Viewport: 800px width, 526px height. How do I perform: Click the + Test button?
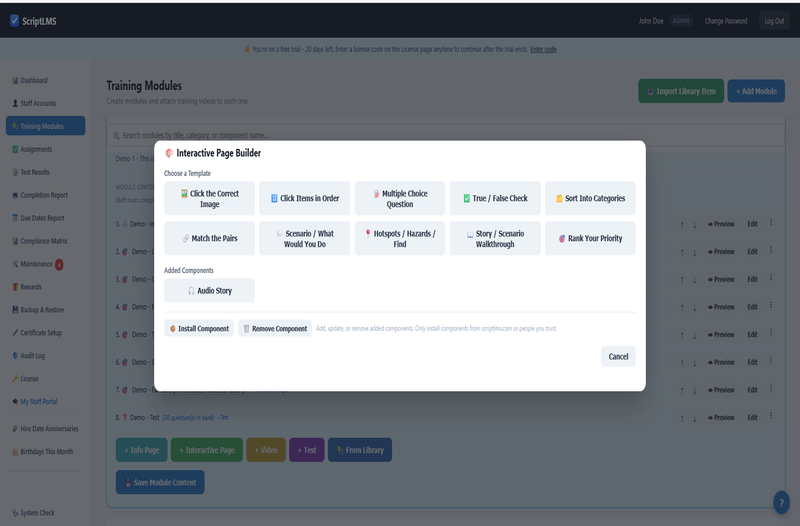pos(307,450)
